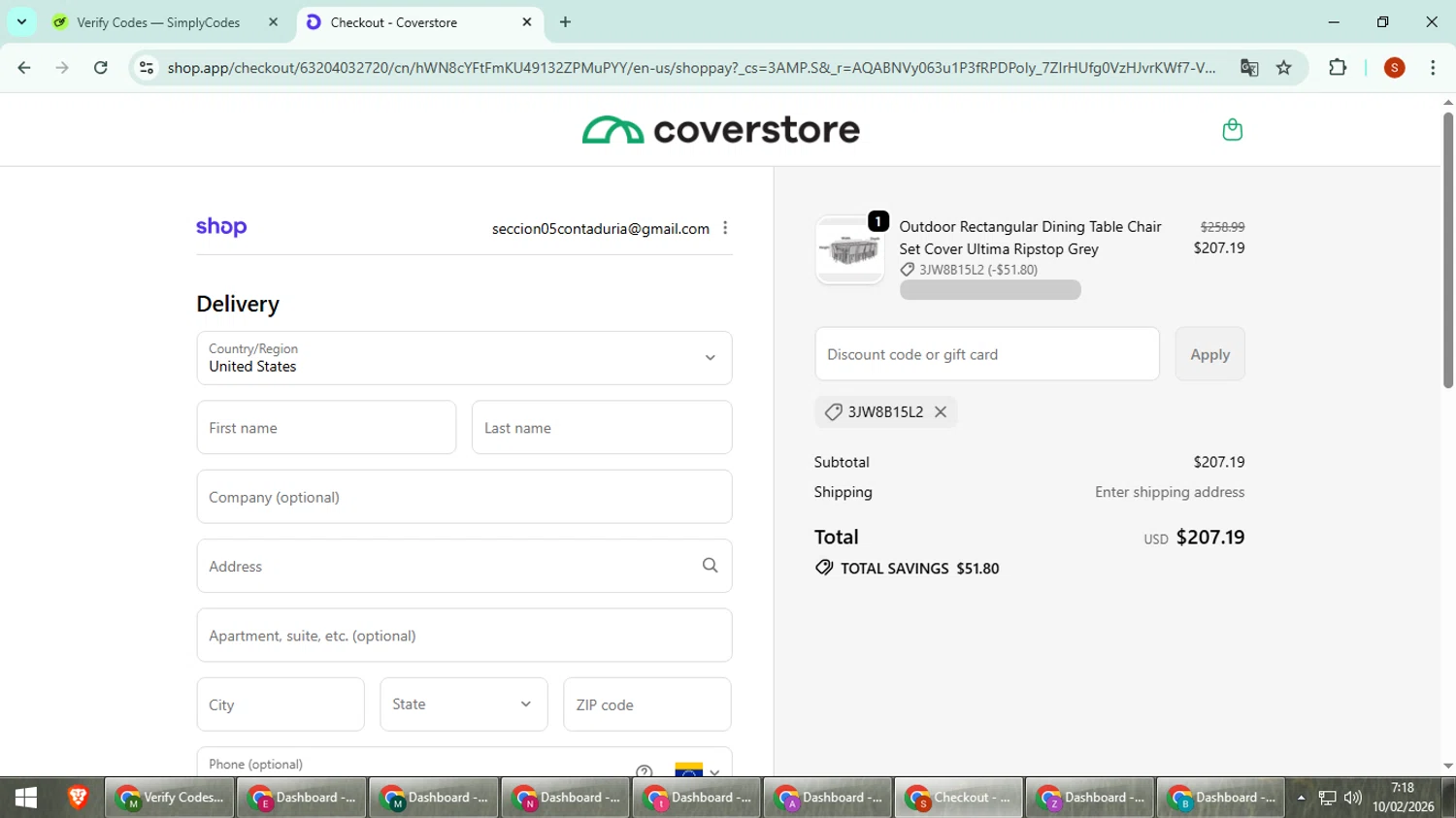Click the Last name field
The width and height of the screenshot is (1456, 818).
click(x=602, y=427)
